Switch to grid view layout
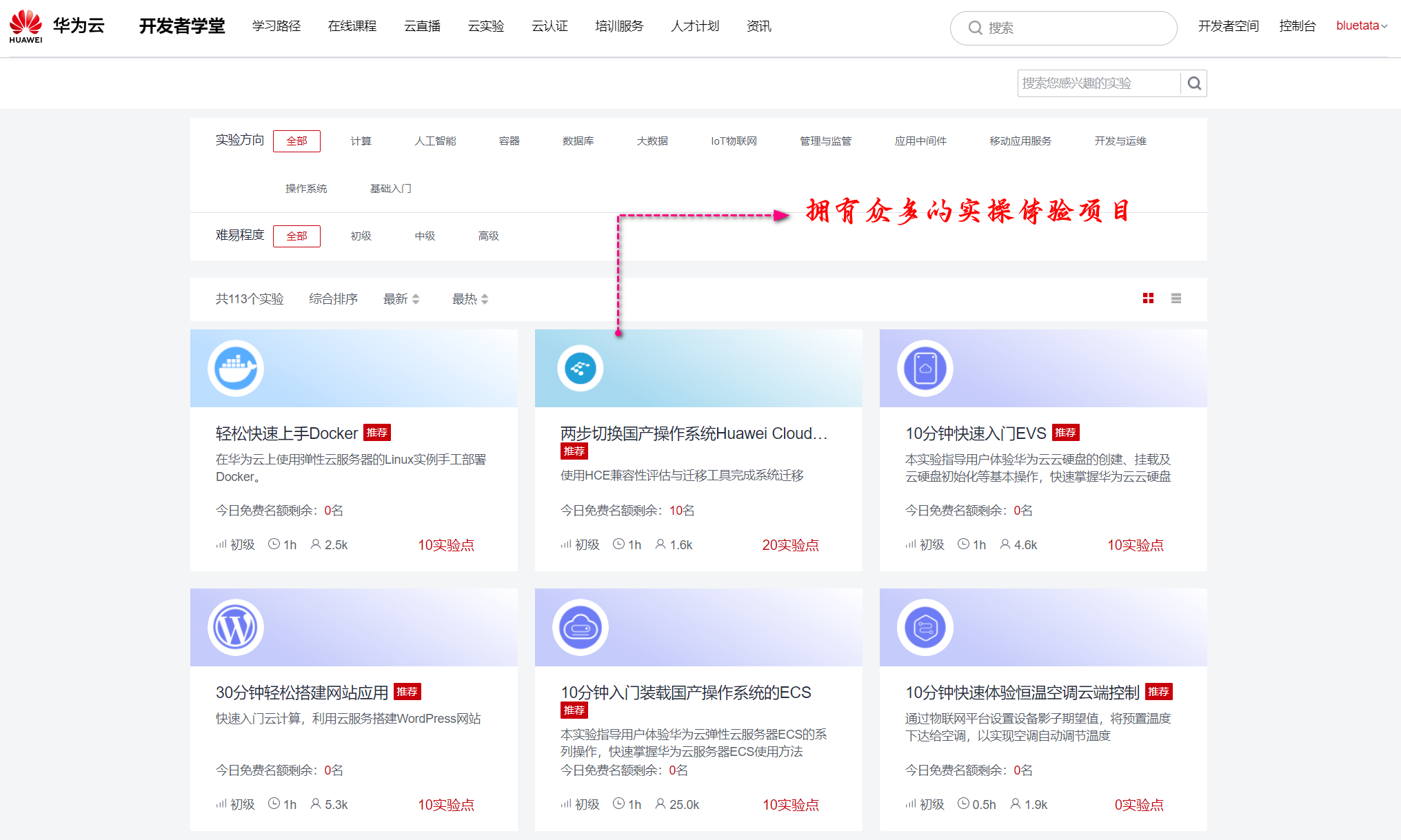Viewport: 1401px width, 840px height. pos(1148,298)
